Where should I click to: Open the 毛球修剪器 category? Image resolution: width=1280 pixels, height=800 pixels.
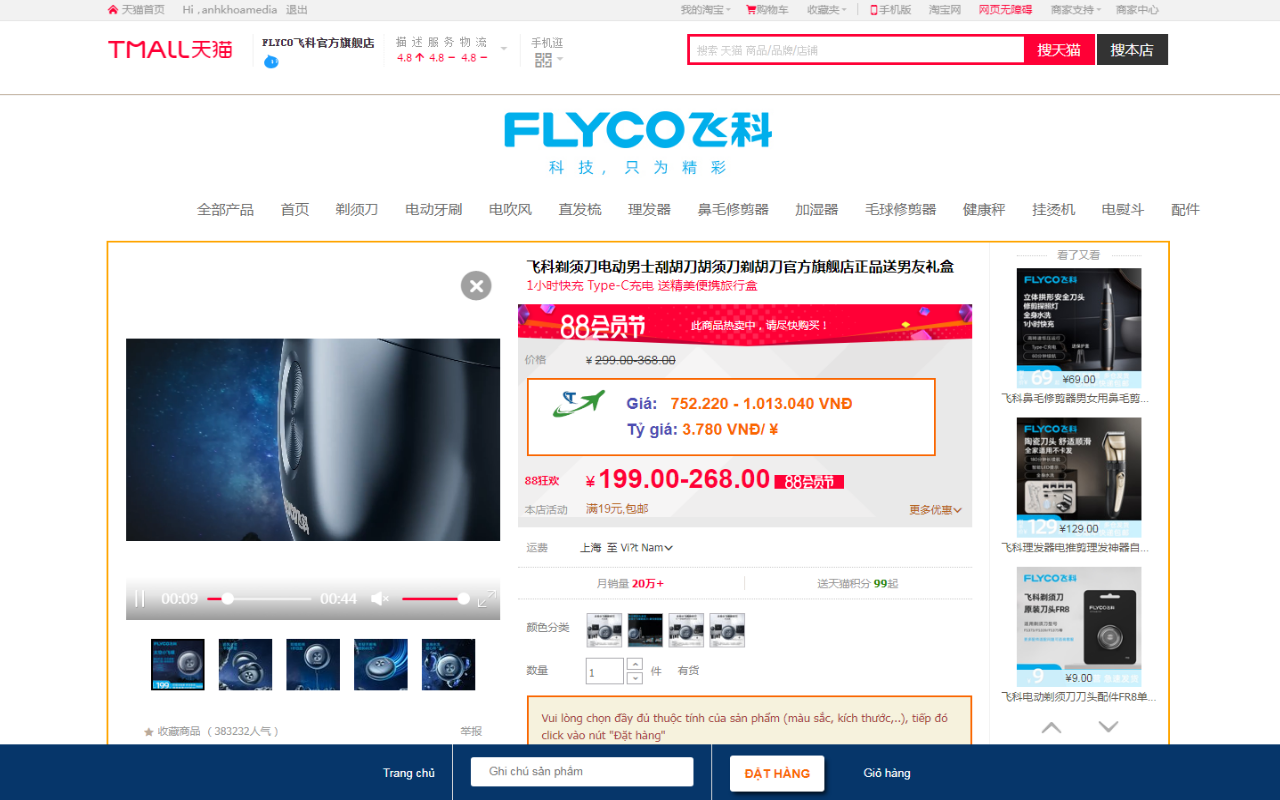[901, 210]
